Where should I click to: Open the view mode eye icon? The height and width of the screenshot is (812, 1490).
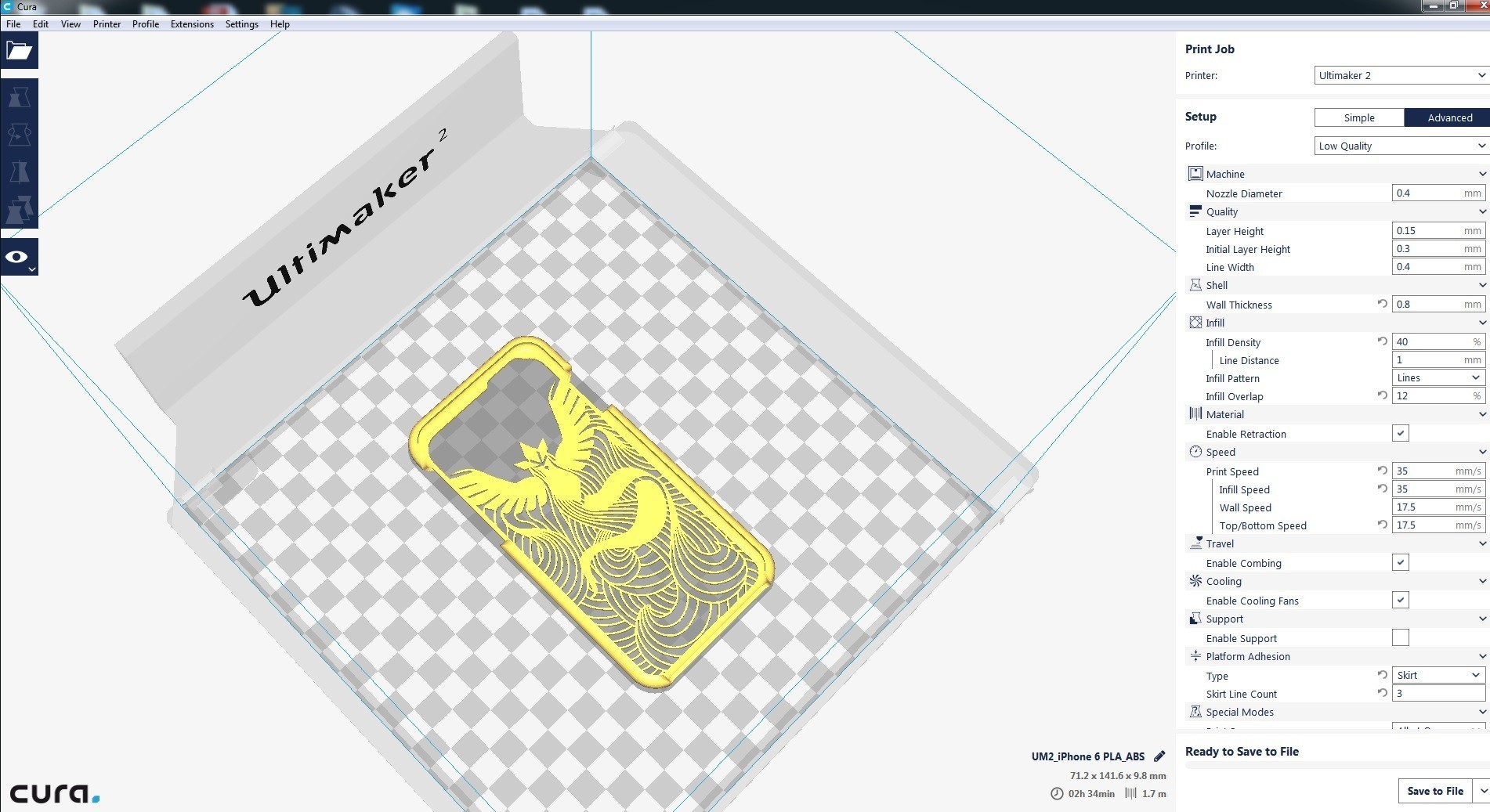(19, 257)
